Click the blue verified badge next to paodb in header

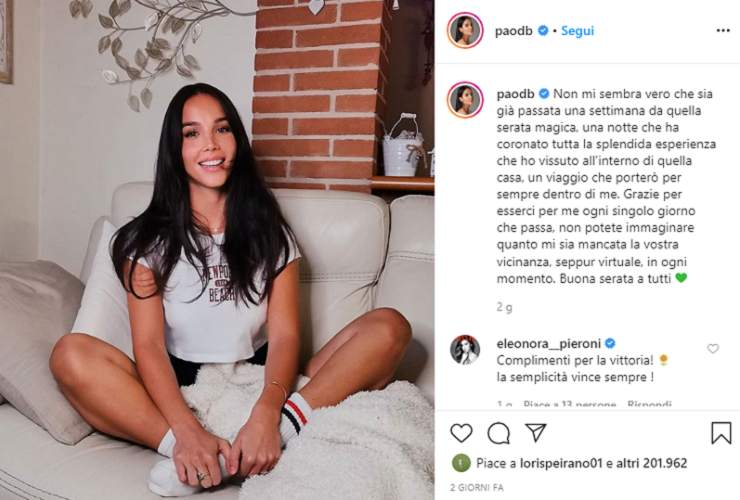point(543,31)
